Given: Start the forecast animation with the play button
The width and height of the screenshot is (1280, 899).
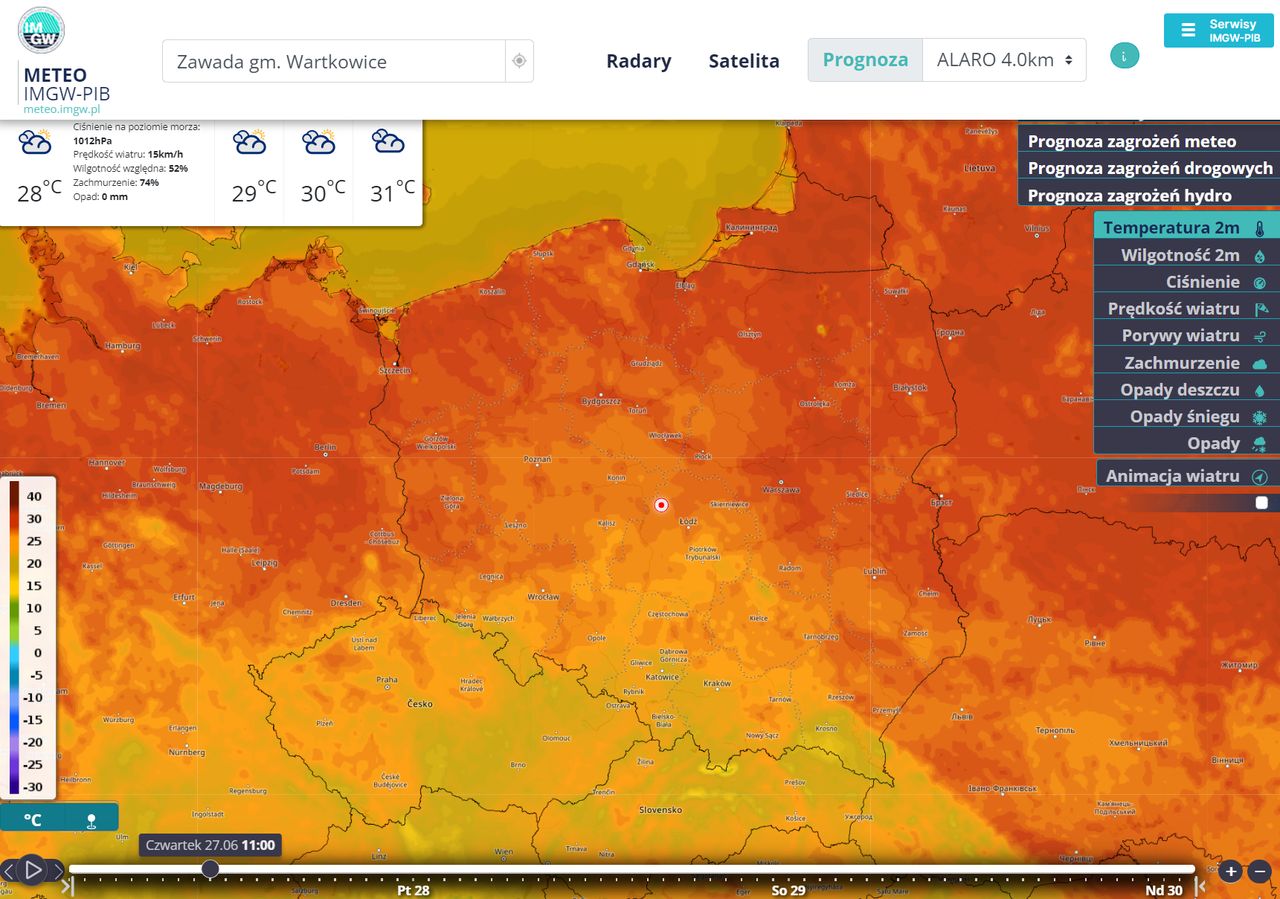Looking at the screenshot, I should [32, 870].
